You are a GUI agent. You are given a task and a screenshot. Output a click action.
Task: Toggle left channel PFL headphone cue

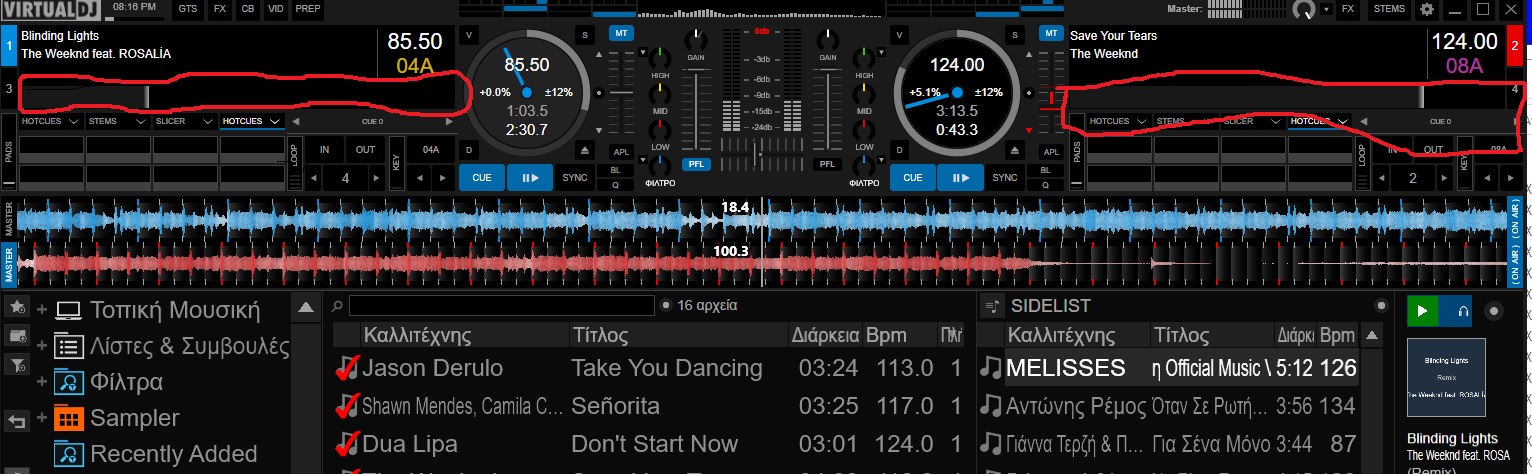click(x=697, y=164)
